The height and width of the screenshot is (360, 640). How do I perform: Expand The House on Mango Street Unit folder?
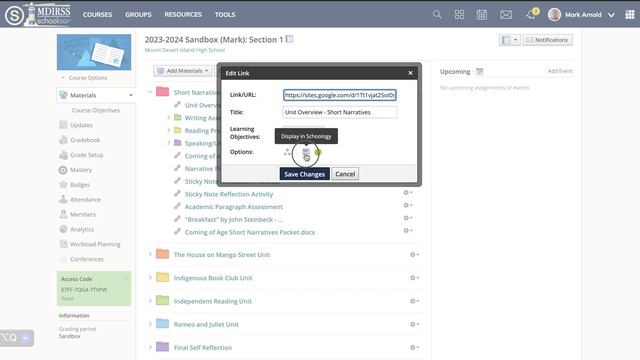(150, 254)
